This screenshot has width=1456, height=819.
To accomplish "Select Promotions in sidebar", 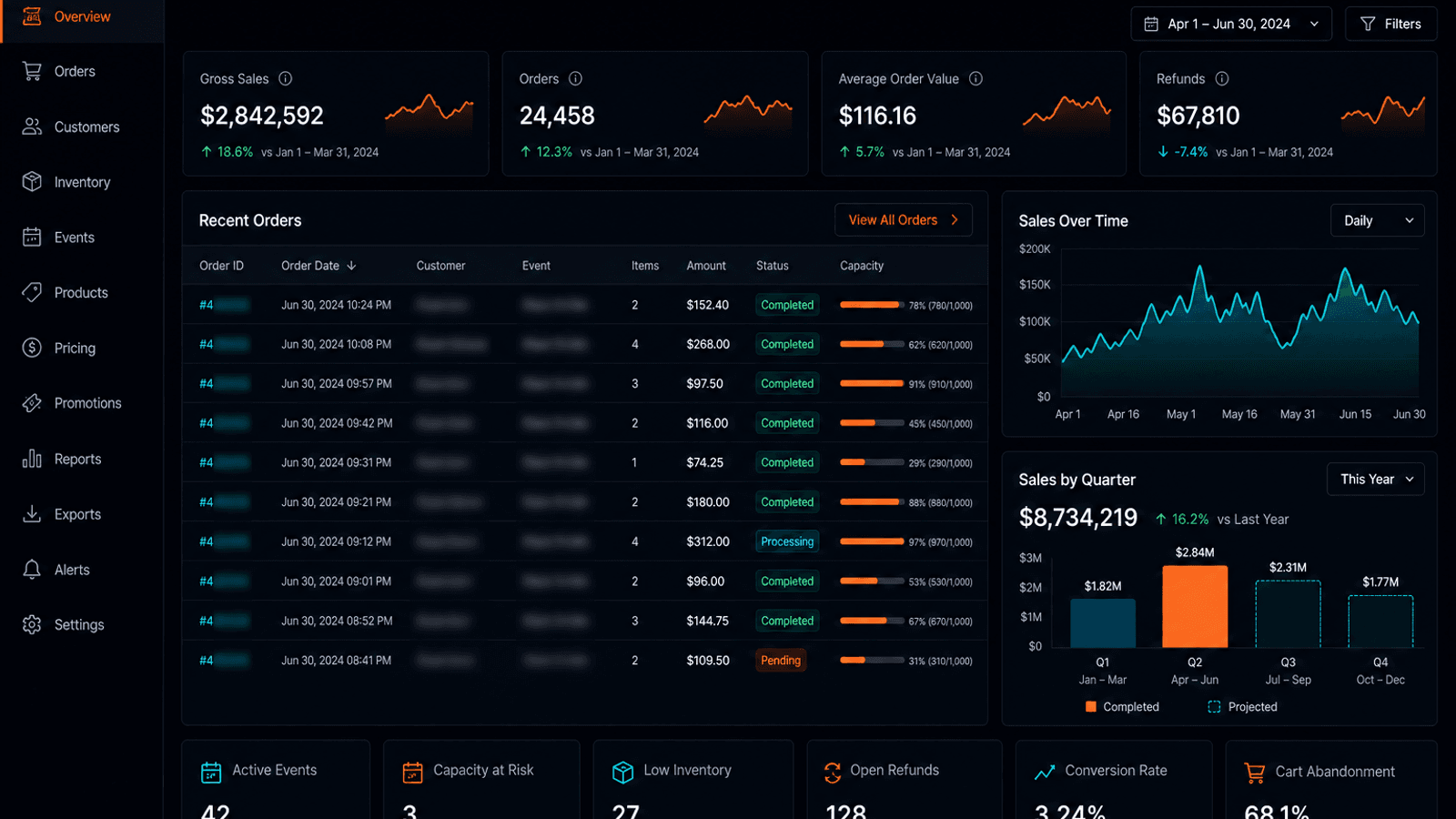I will click(82, 403).
